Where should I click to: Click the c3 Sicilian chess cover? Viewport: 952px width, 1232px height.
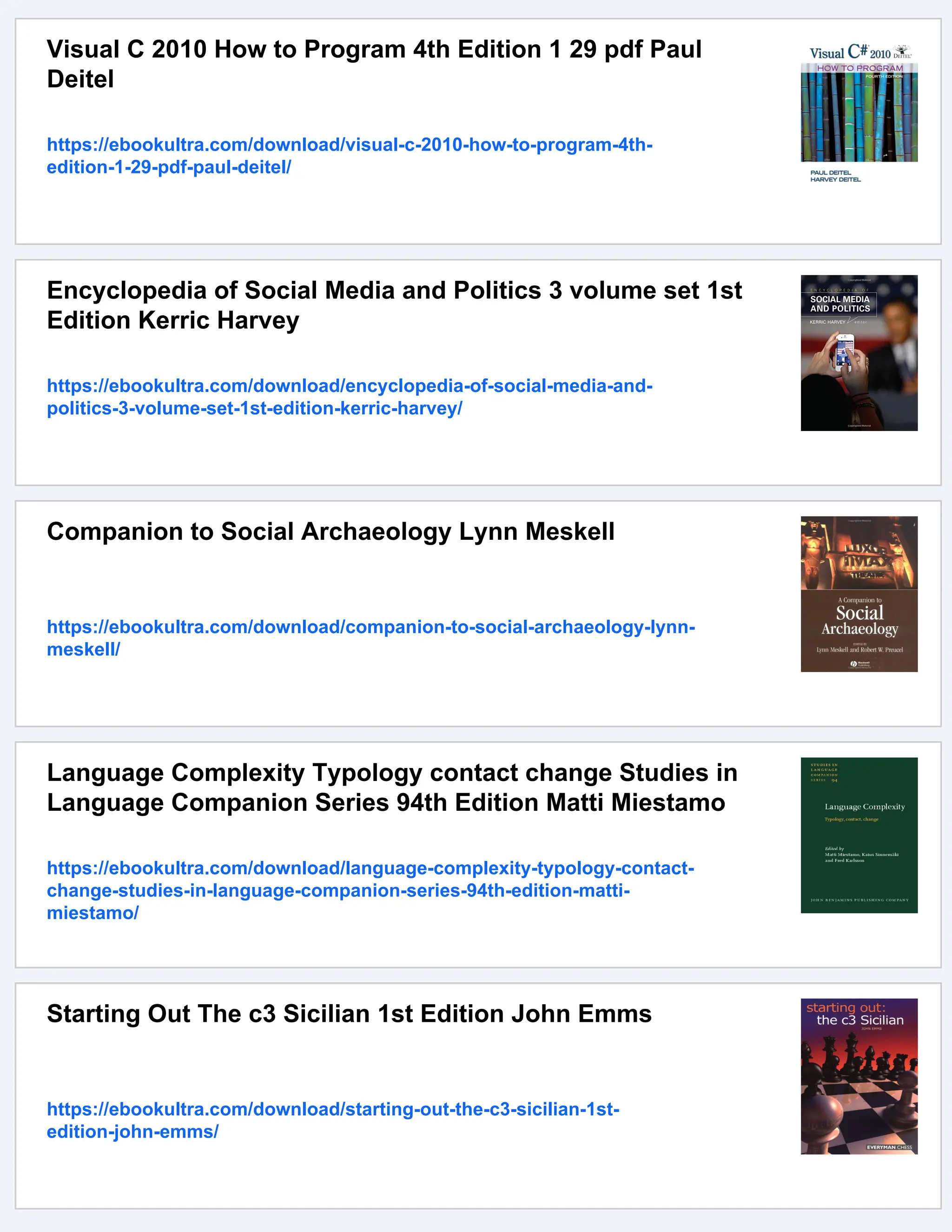coord(859,1076)
